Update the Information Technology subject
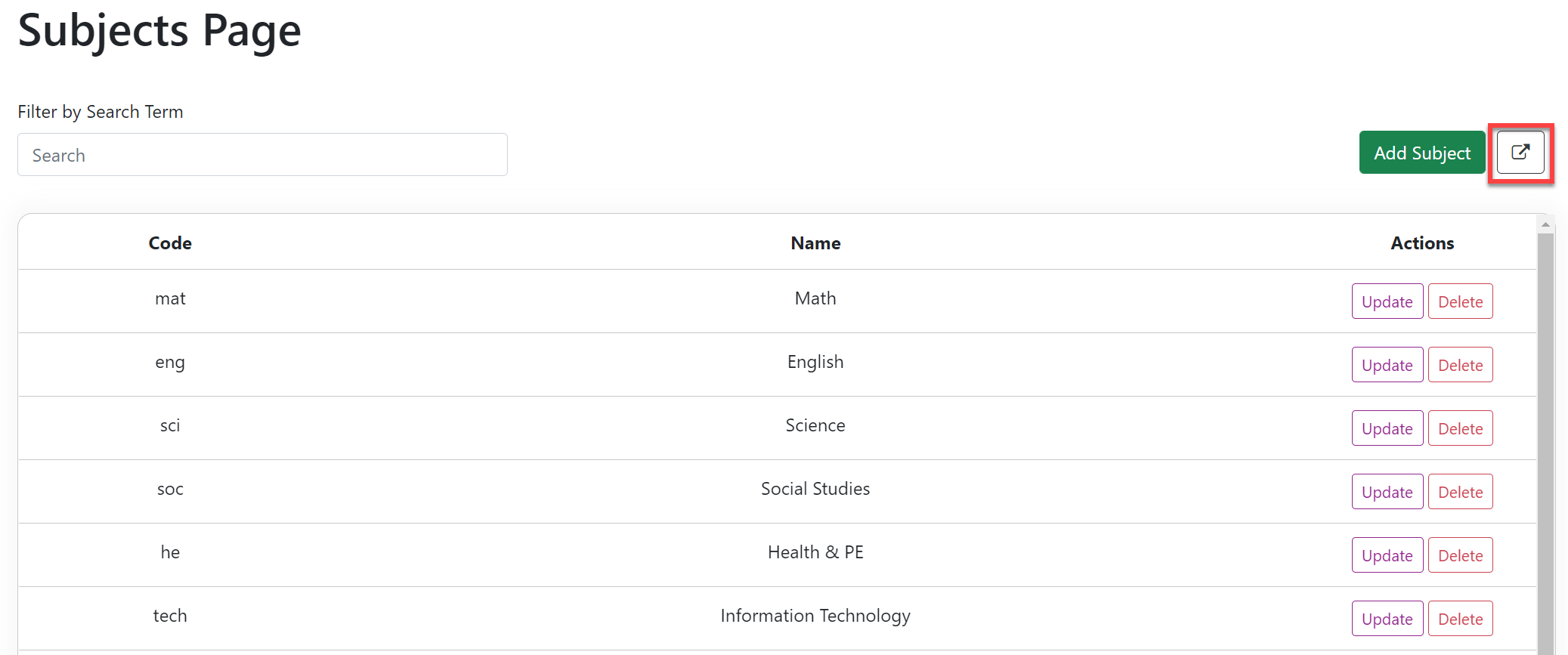The height and width of the screenshot is (655, 1568). pyautogui.click(x=1387, y=619)
